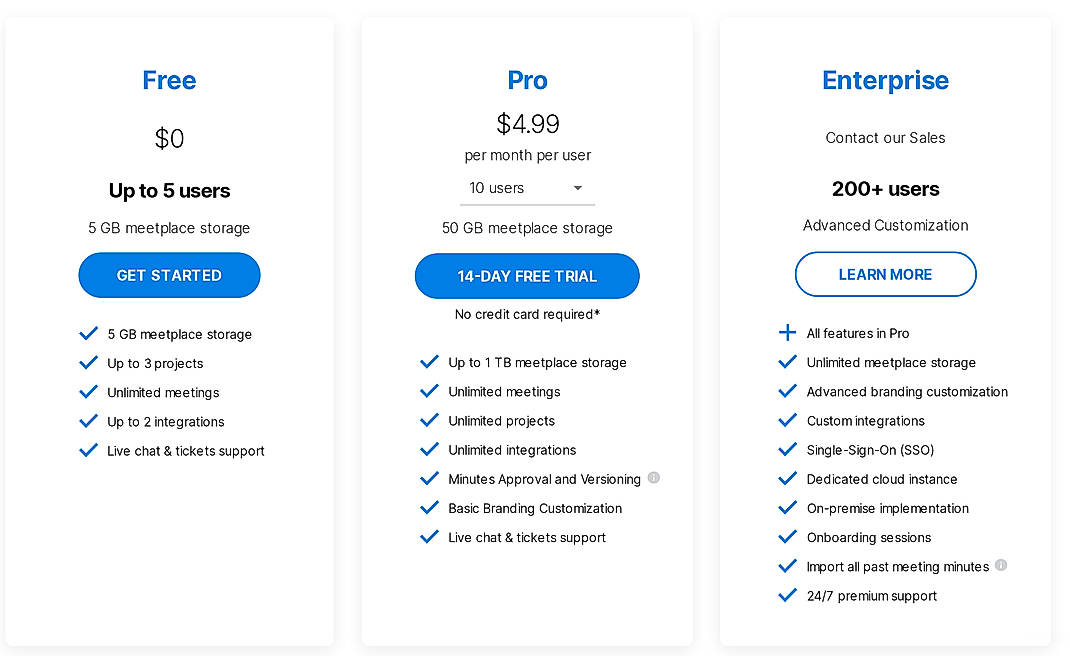Click the checkmark beside 'Up to 3 projects'

coord(88,363)
